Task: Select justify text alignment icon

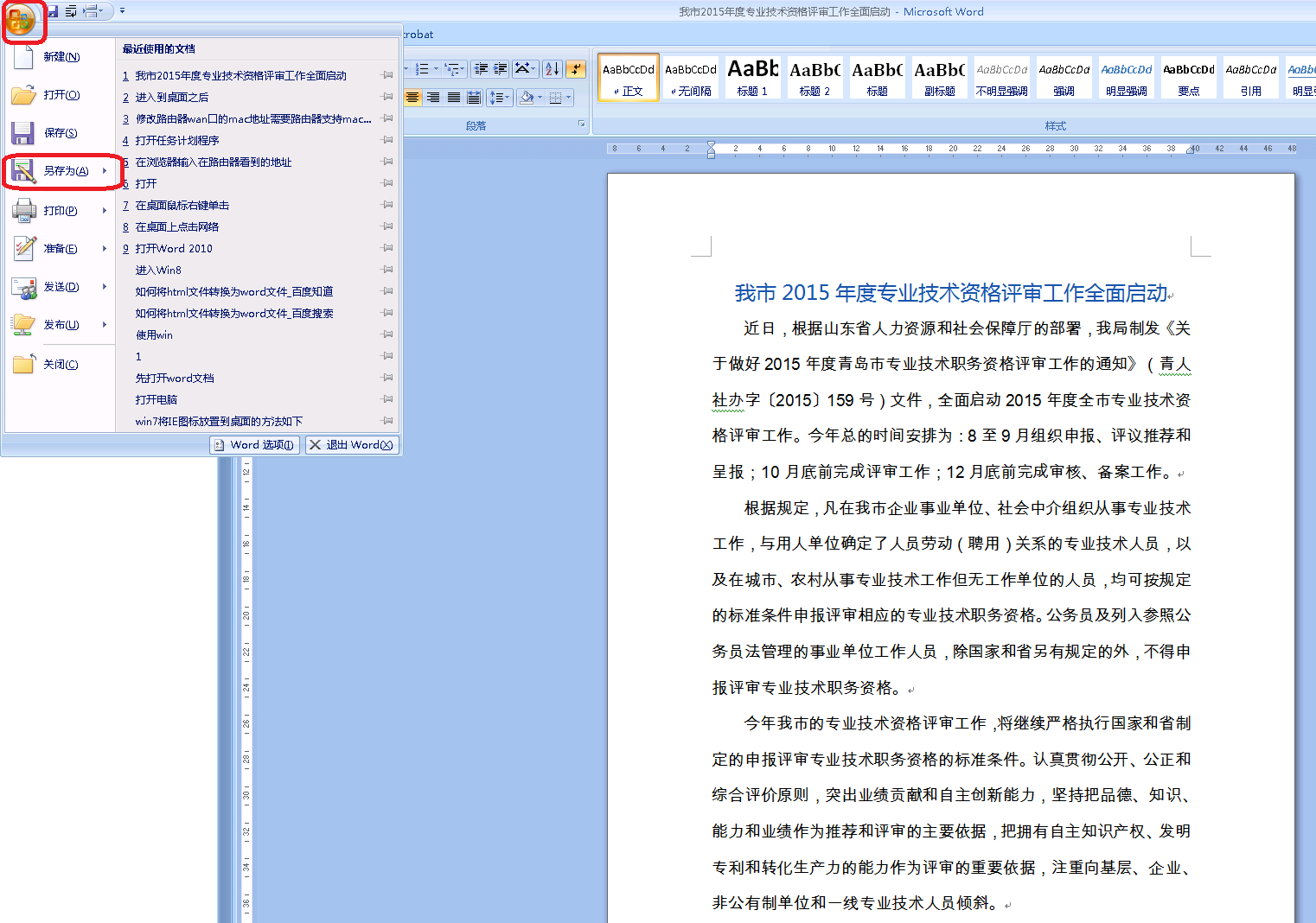Action: pos(453,98)
